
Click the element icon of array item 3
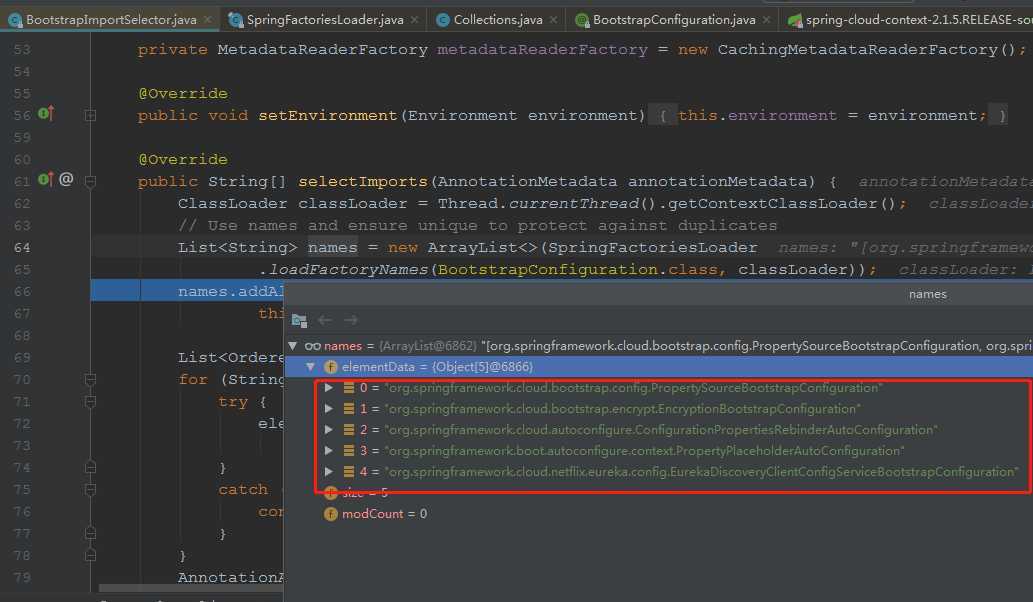349,451
